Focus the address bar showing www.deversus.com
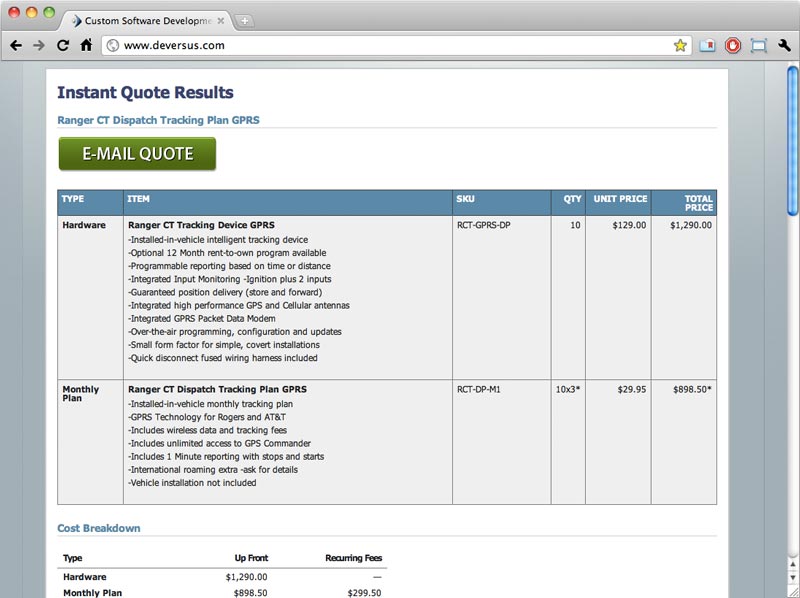The image size is (800, 598). coord(390,45)
